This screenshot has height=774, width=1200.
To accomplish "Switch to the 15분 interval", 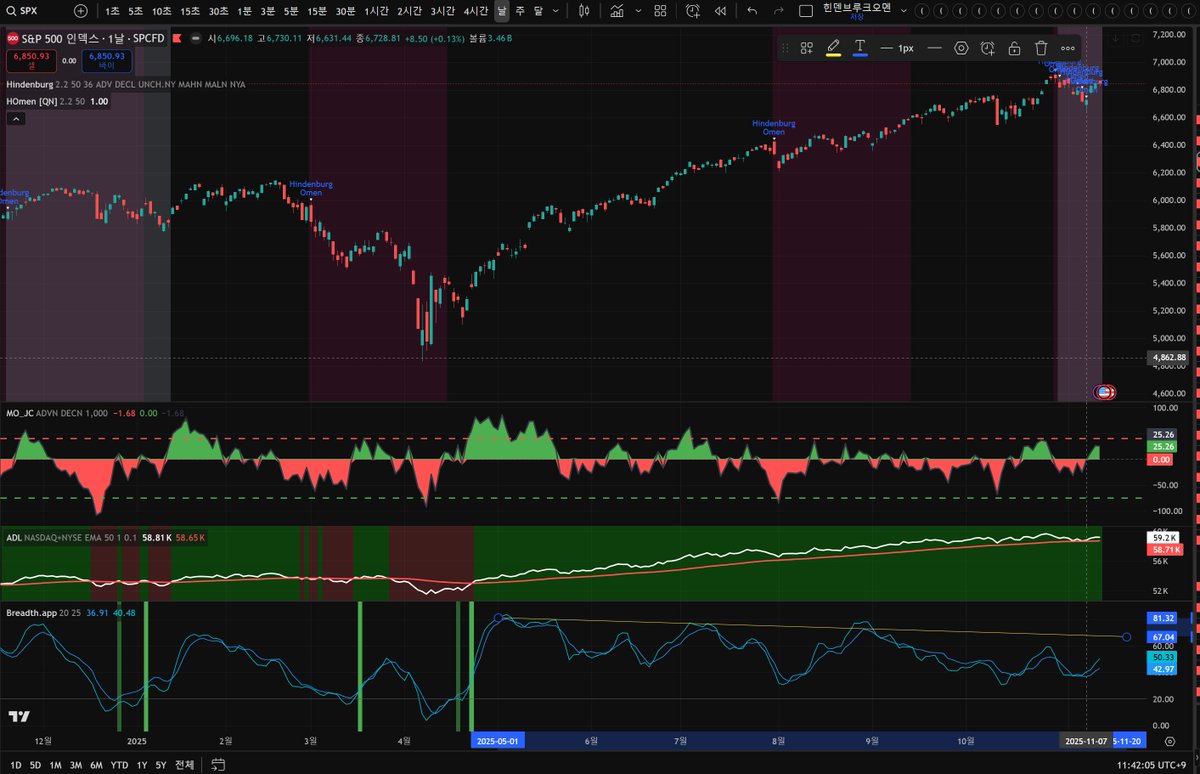I will [x=317, y=10].
